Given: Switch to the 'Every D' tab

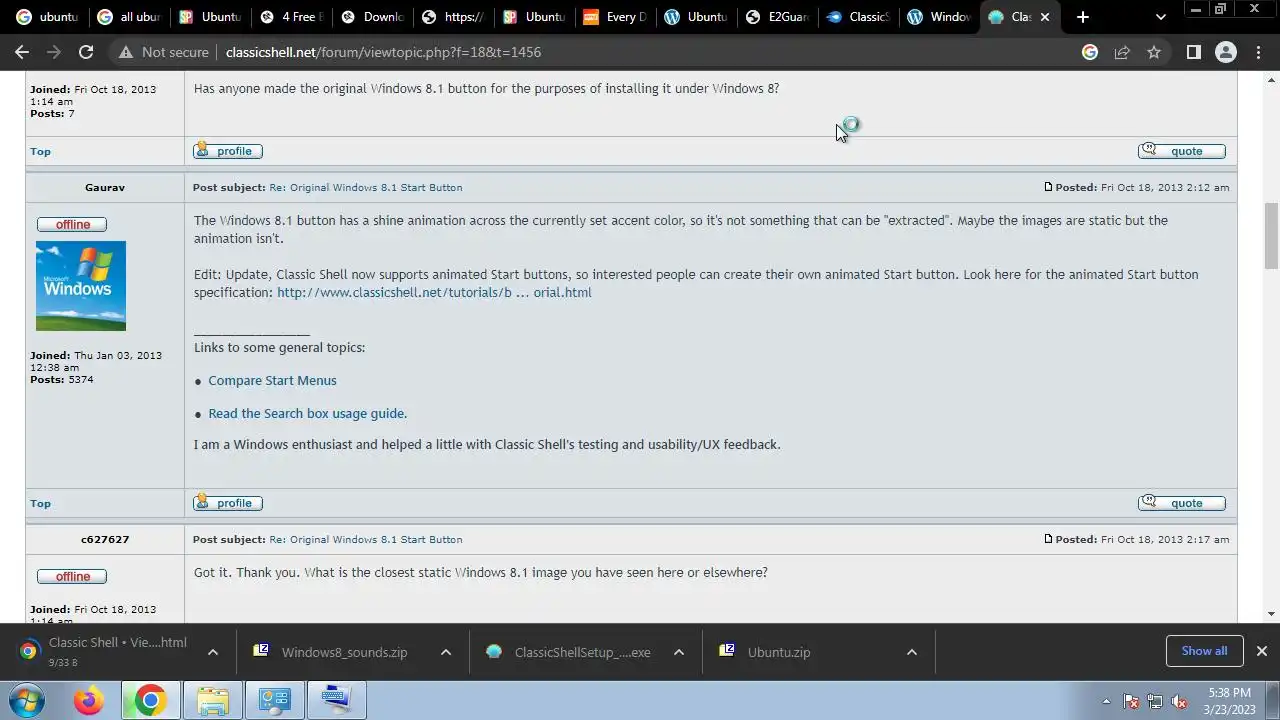Looking at the screenshot, I should click(614, 17).
